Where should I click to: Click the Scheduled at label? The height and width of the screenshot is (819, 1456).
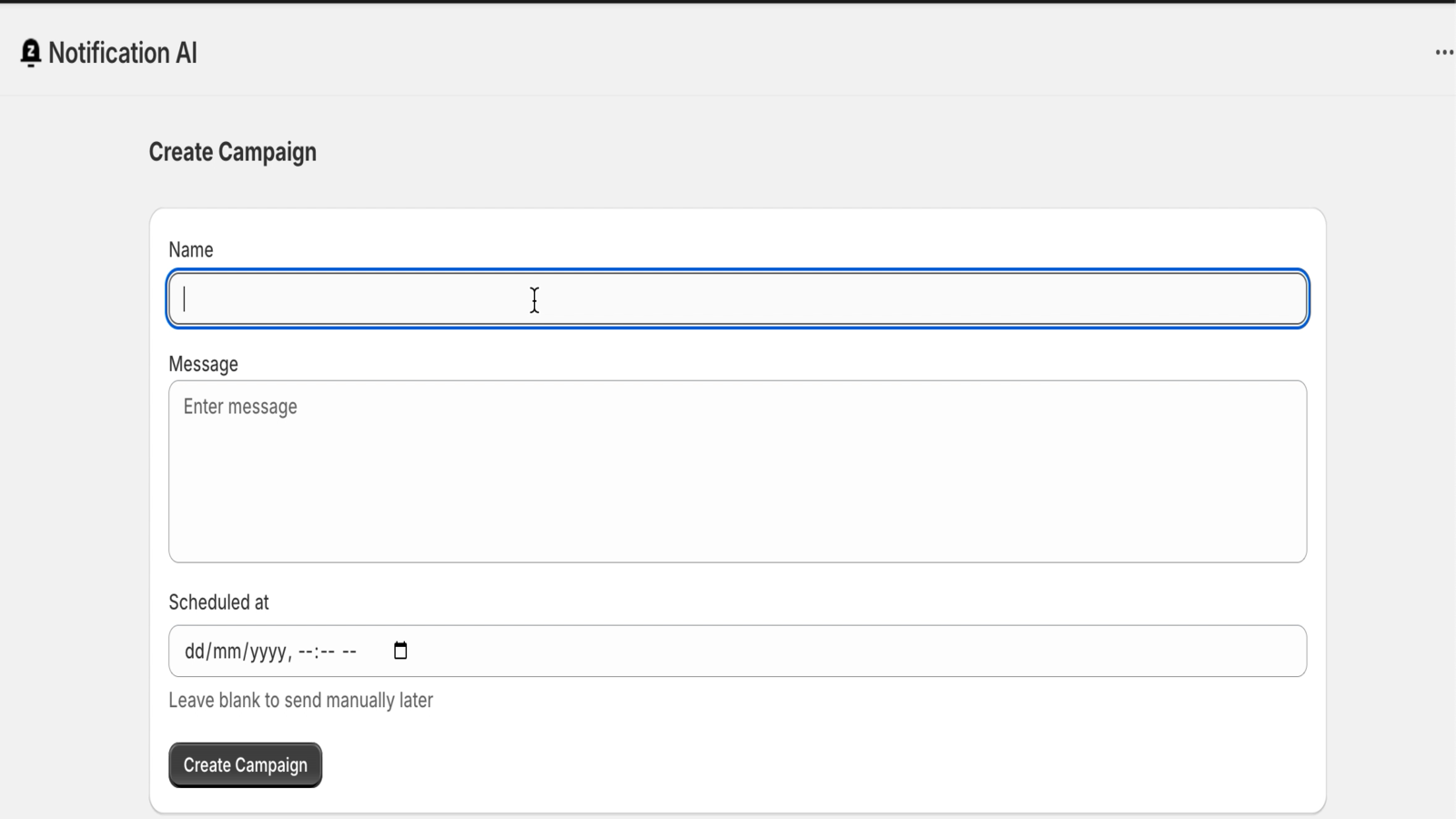(x=218, y=602)
